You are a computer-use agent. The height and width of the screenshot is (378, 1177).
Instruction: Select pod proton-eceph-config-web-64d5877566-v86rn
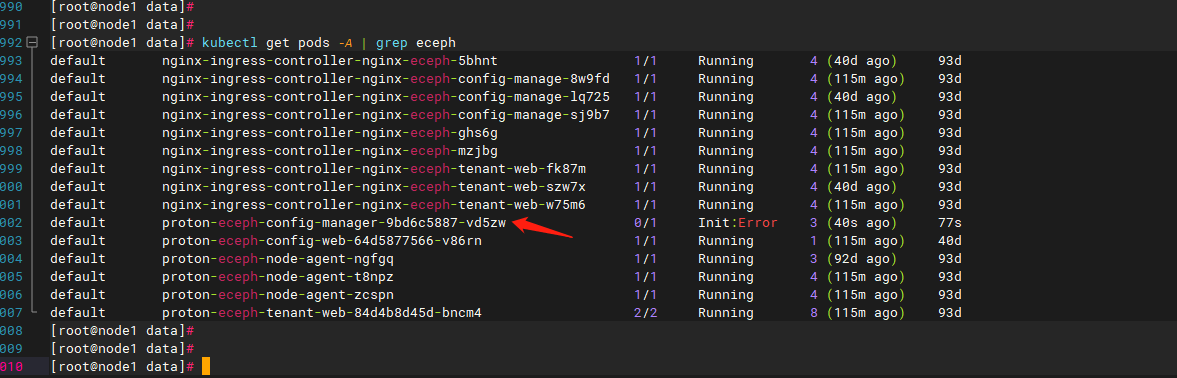pos(322,241)
